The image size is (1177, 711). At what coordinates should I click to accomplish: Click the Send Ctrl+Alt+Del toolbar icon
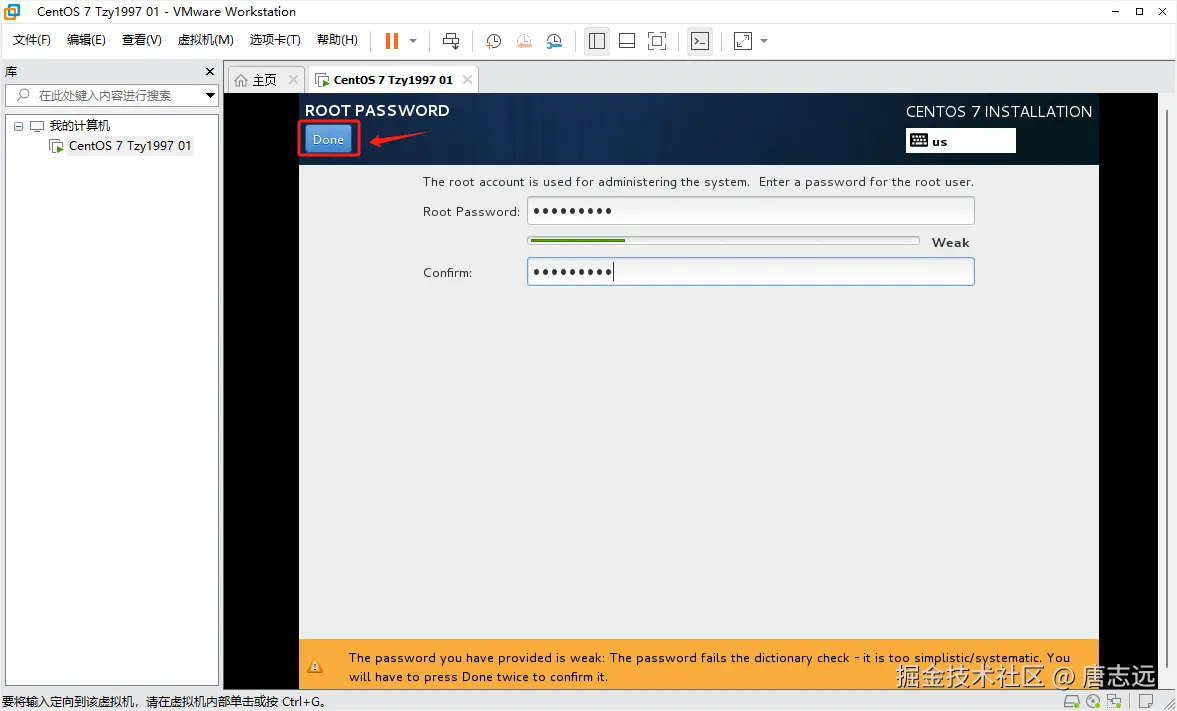pyautogui.click(x=450, y=41)
